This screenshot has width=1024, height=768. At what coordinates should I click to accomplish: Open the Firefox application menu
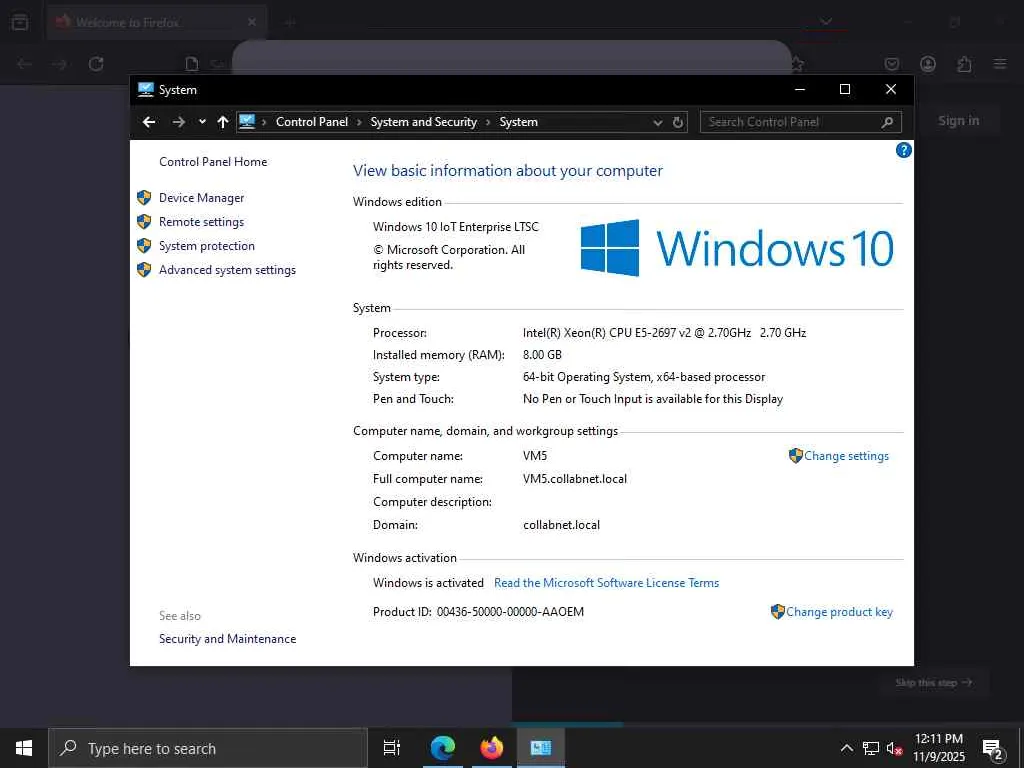coord(1000,64)
